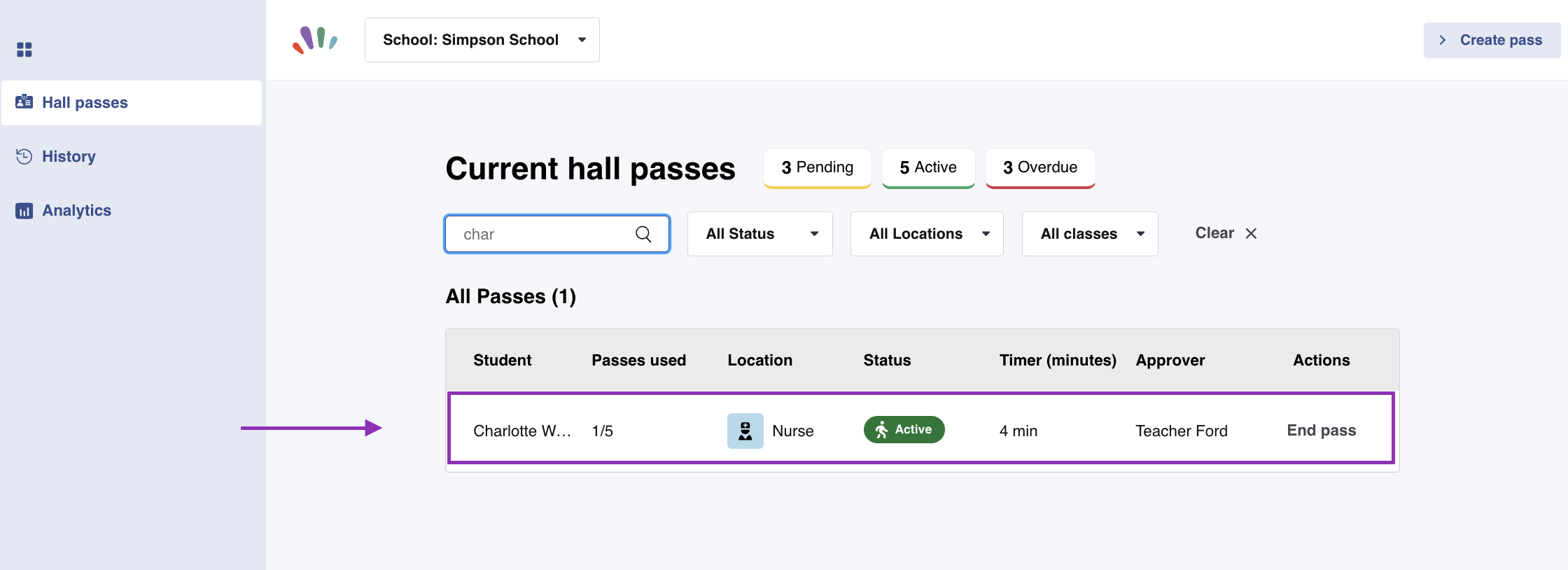This screenshot has width=1568, height=570.
Task: Click the Current hall passes title
Action: coord(591,169)
